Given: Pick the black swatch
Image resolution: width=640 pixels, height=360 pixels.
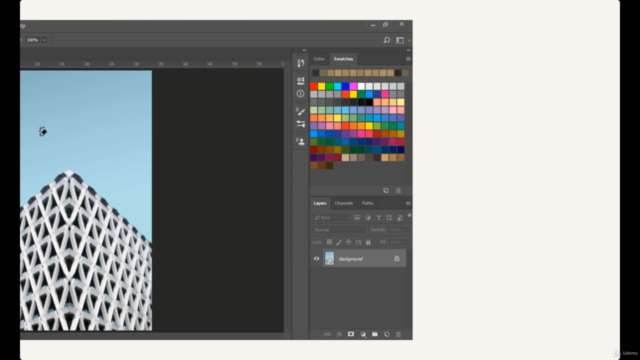Looking at the screenshot, I should [369, 102].
